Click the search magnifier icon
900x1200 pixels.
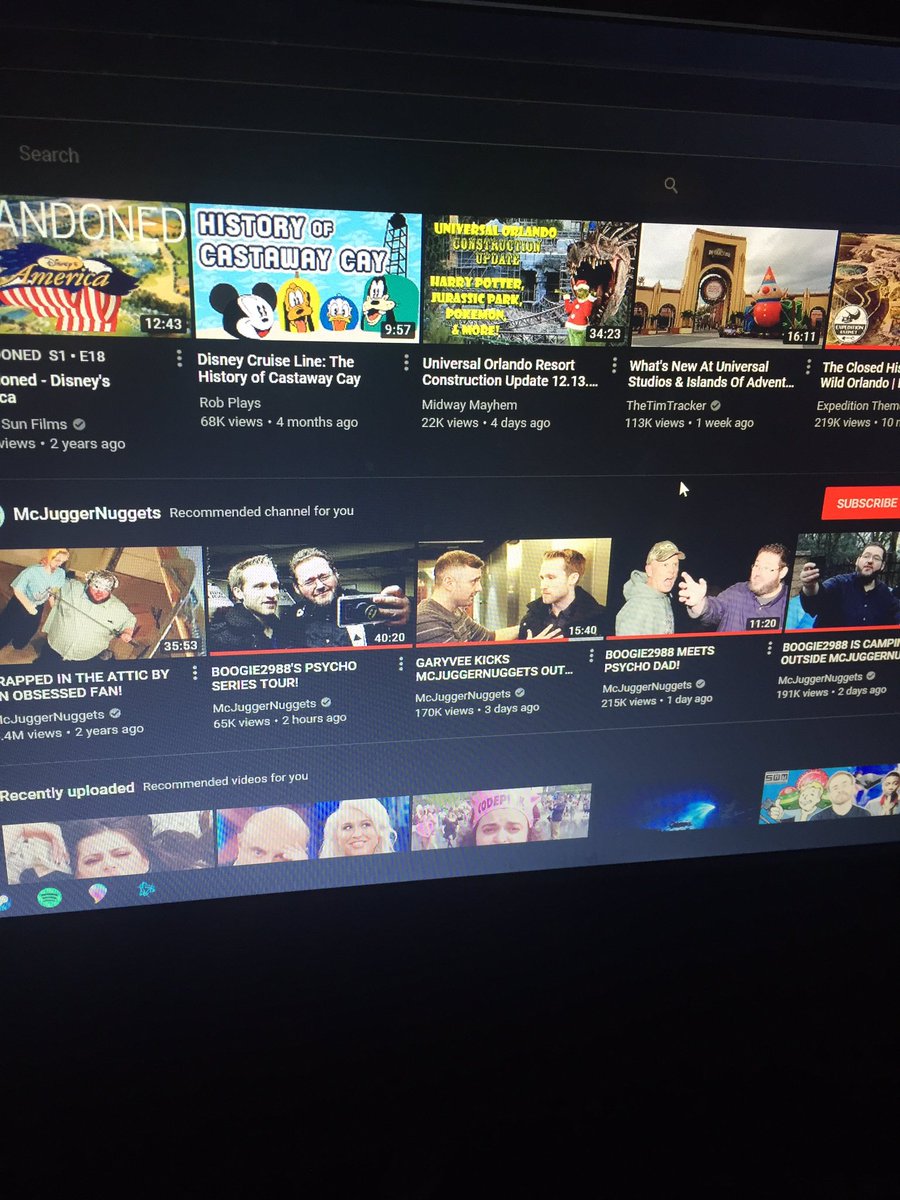[x=671, y=185]
